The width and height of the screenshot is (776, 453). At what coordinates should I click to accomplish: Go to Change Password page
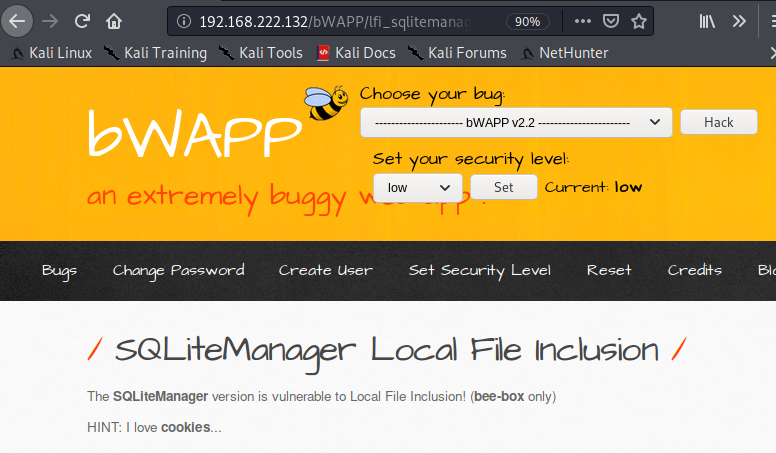178,271
